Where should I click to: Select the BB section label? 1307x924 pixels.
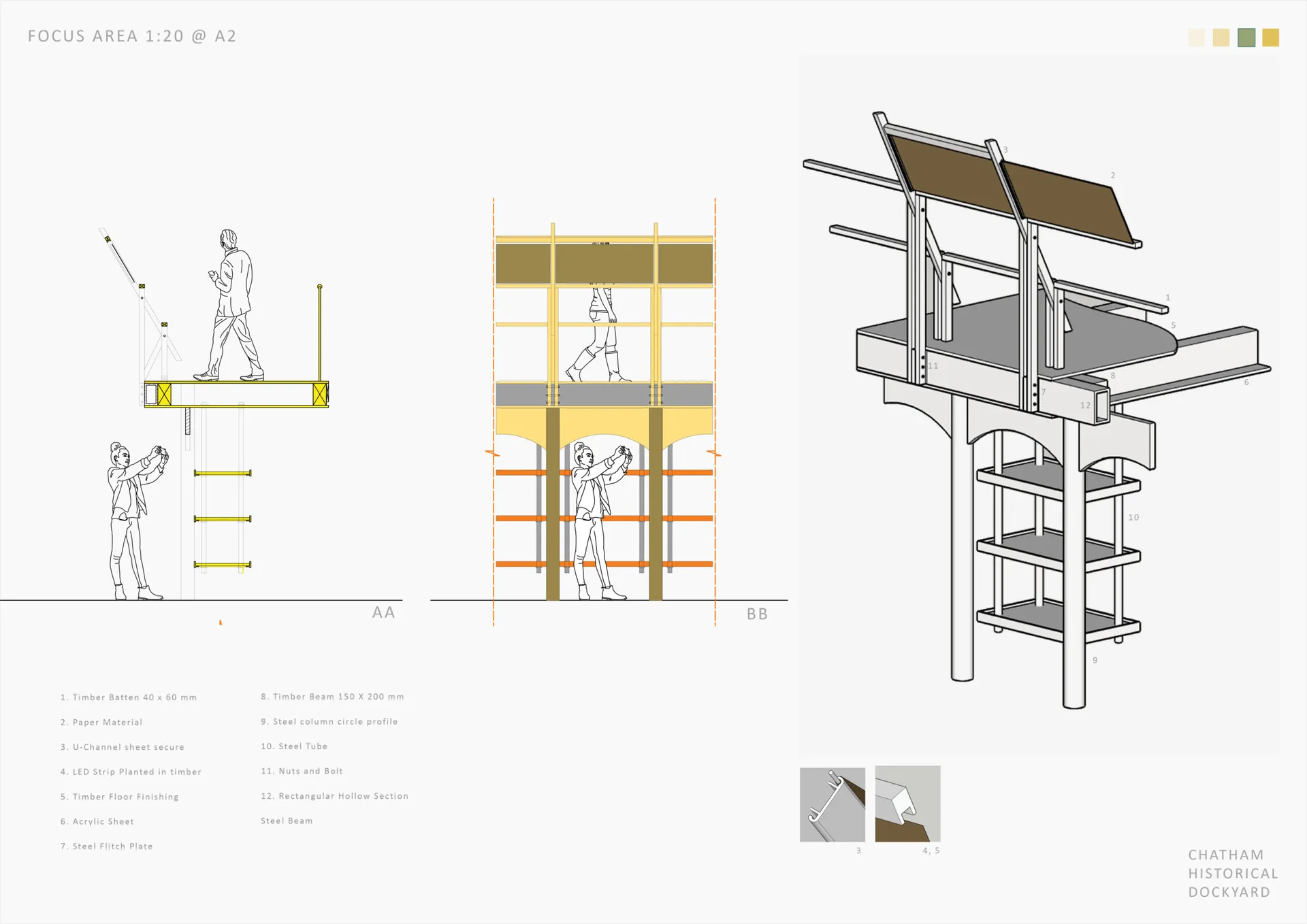pyautogui.click(x=757, y=614)
